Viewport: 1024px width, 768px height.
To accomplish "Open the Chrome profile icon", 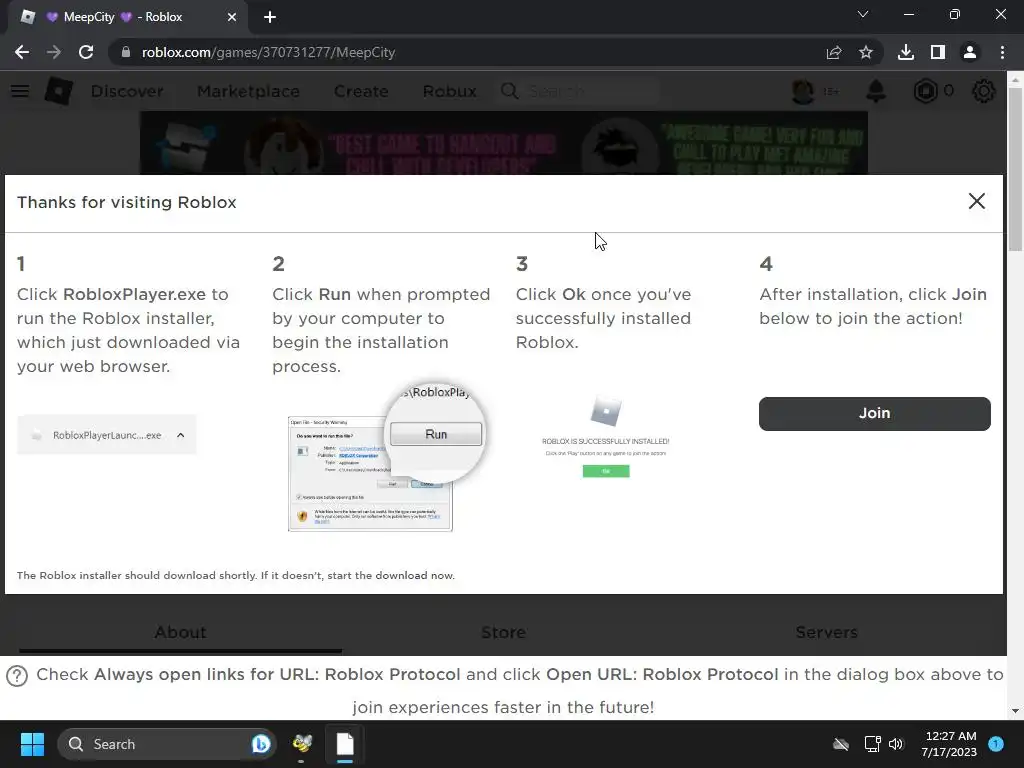I will pyautogui.click(x=970, y=52).
